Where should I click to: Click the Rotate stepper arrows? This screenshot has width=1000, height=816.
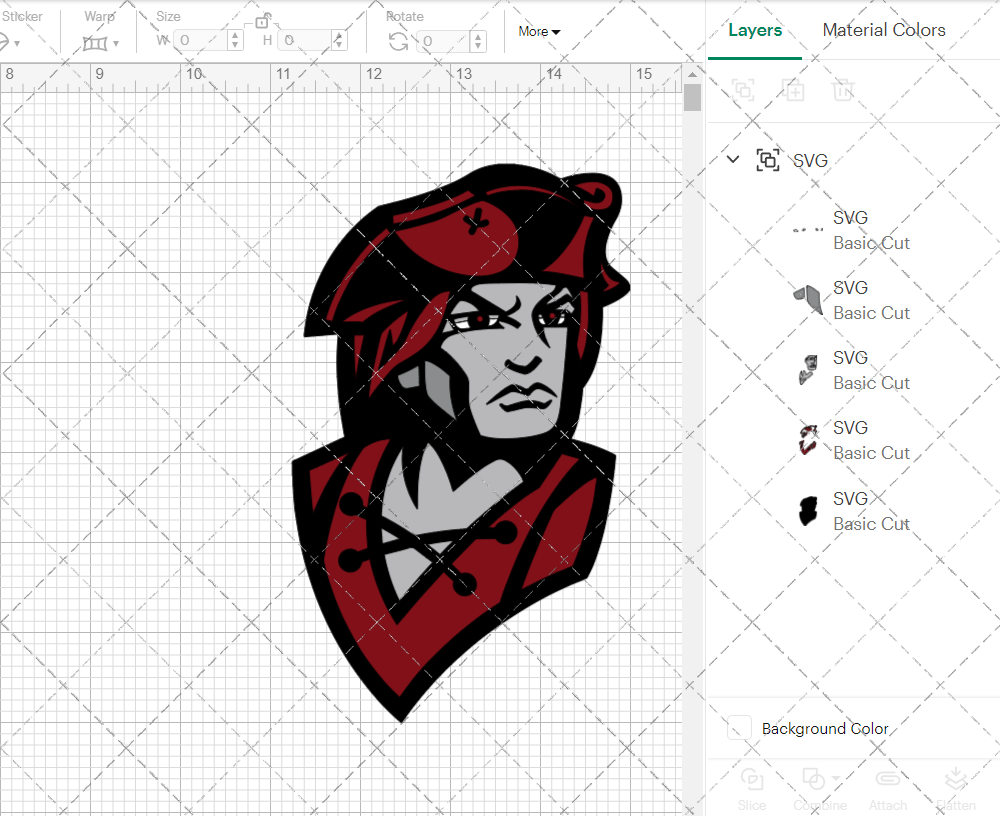pos(478,41)
